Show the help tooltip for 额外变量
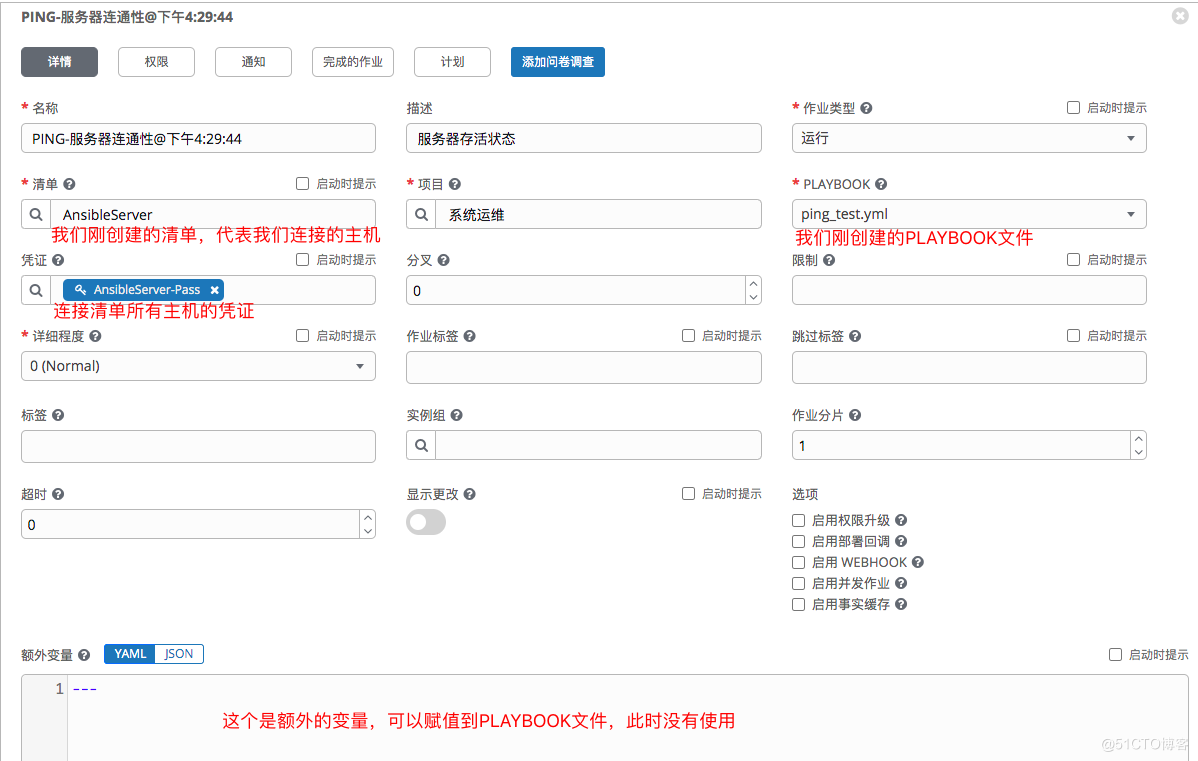 pyautogui.click(x=84, y=655)
